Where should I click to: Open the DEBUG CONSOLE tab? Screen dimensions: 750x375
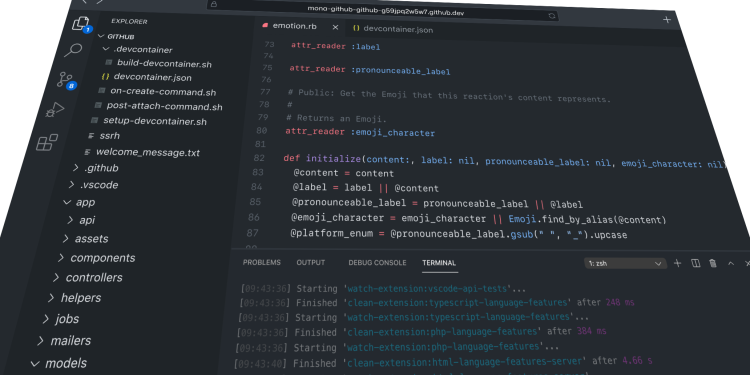(x=377, y=263)
